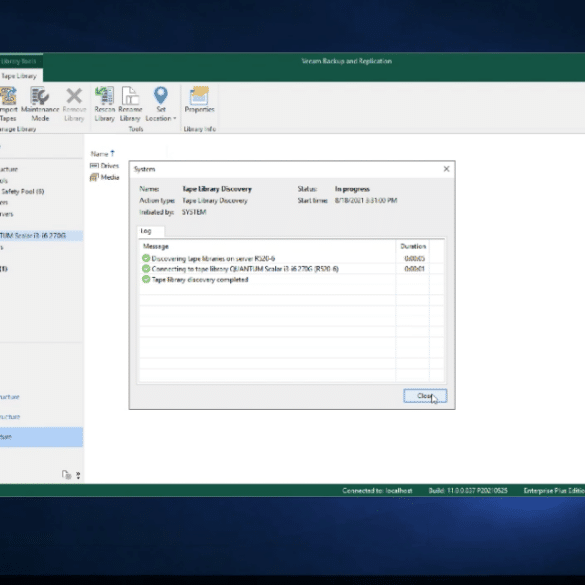The width and height of the screenshot is (585, 585).
Task: Open the Set Location pin icon
Action: click(161, 96)
